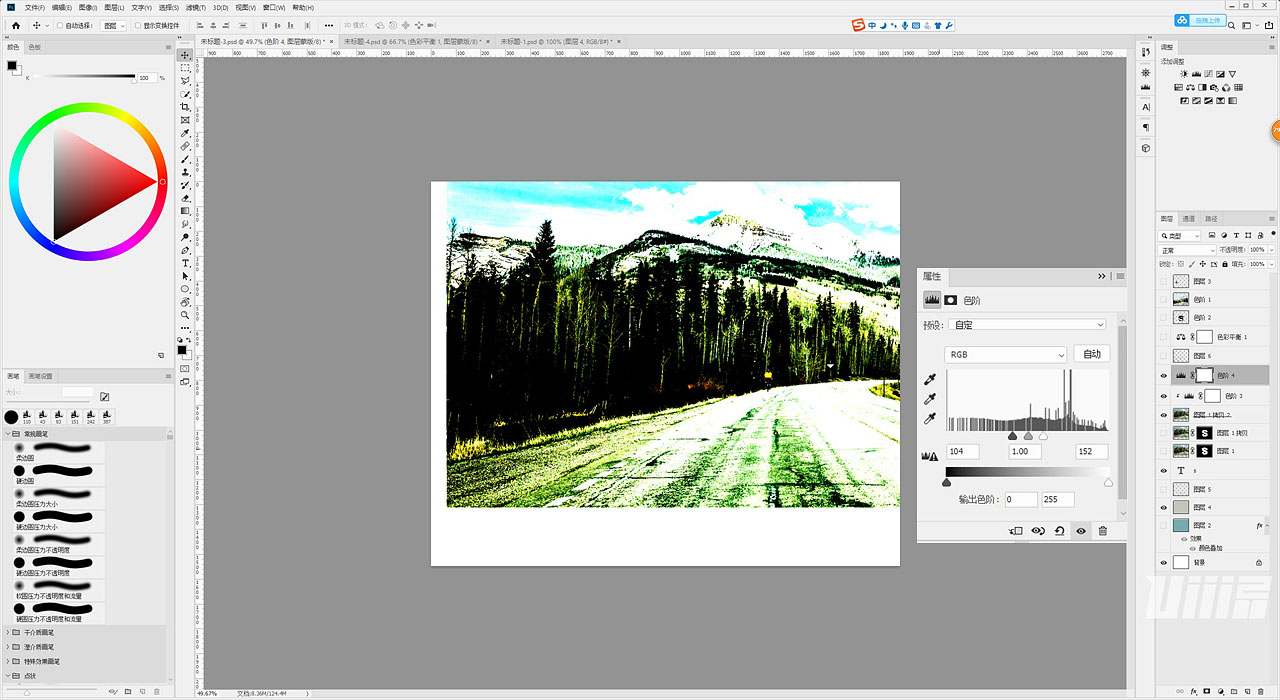
Task: Click the 自动 button in the Levels panel
Action: (x=1092, y=354)
